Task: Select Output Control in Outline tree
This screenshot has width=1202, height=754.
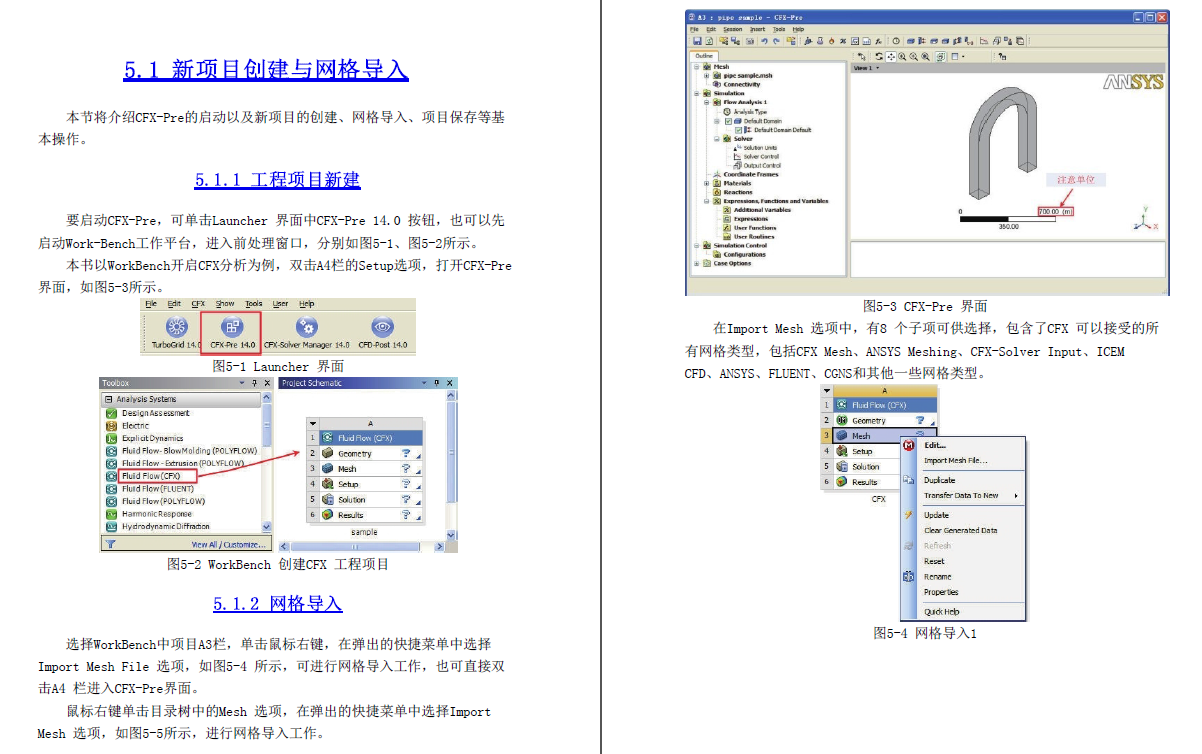Action: click(x=760, y=166)
